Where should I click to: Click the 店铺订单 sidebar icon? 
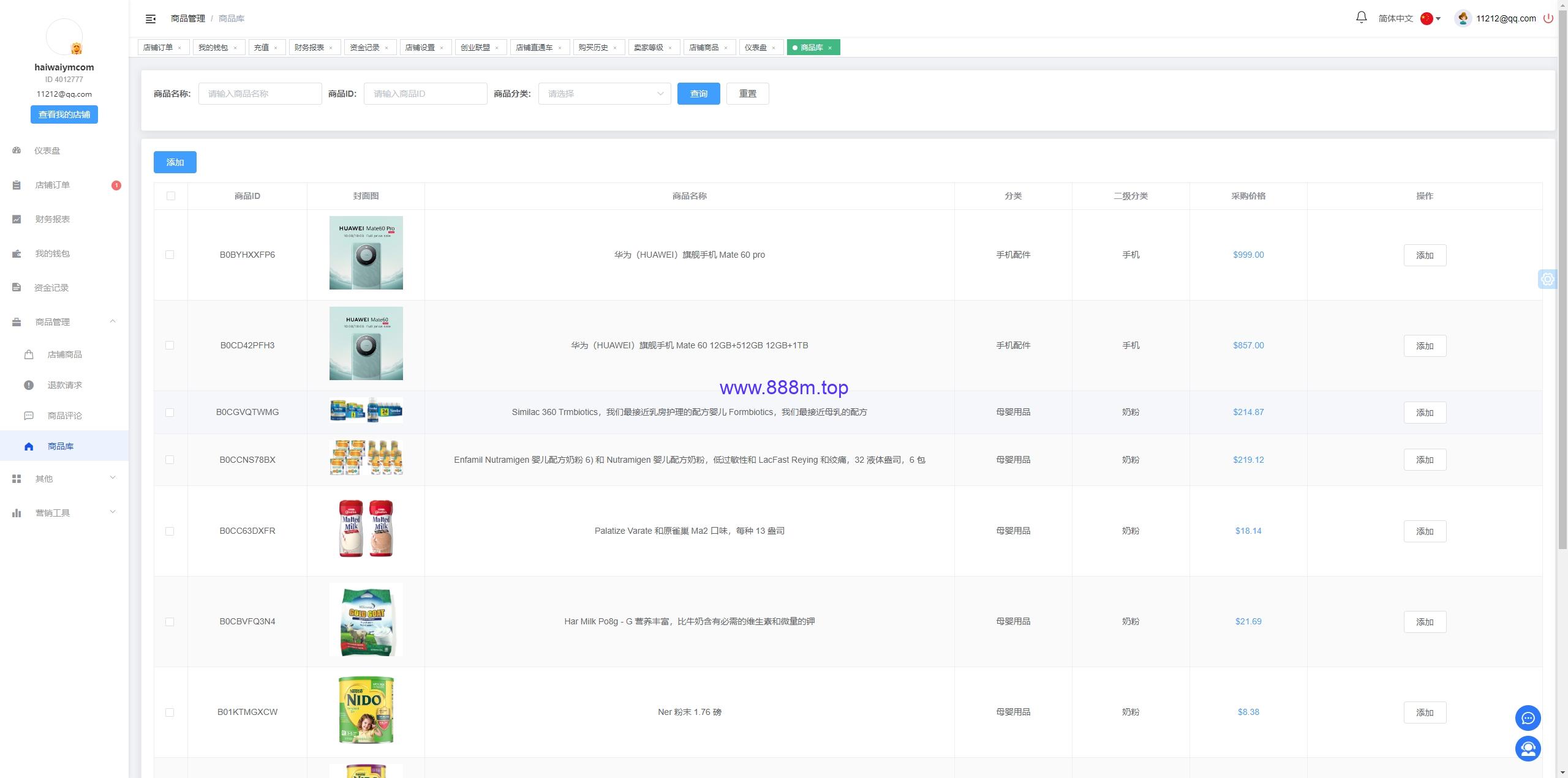pos(17,185)
